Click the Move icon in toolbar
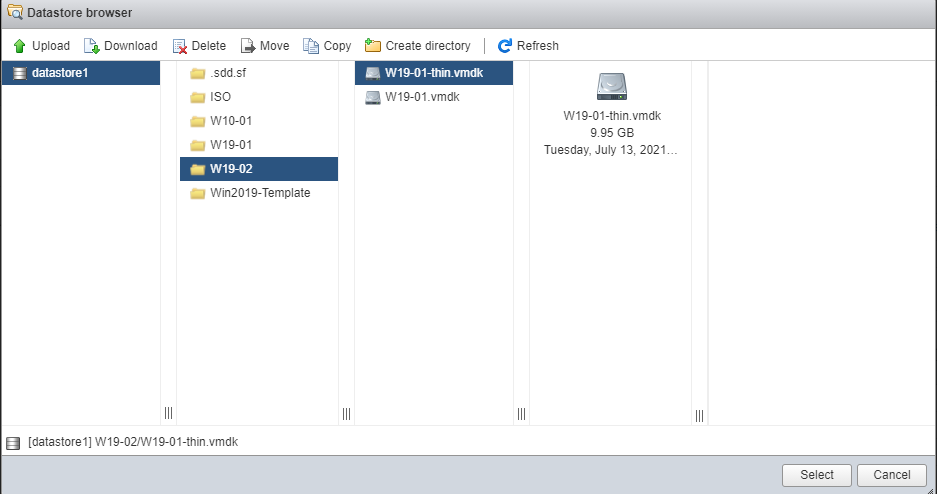The height and width of the screenshot is (494, 937). point(248,46)
